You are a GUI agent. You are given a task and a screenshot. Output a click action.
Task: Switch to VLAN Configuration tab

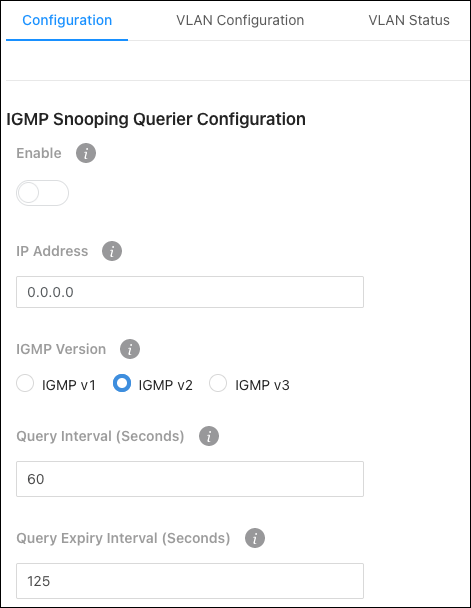tap(240, 20)
